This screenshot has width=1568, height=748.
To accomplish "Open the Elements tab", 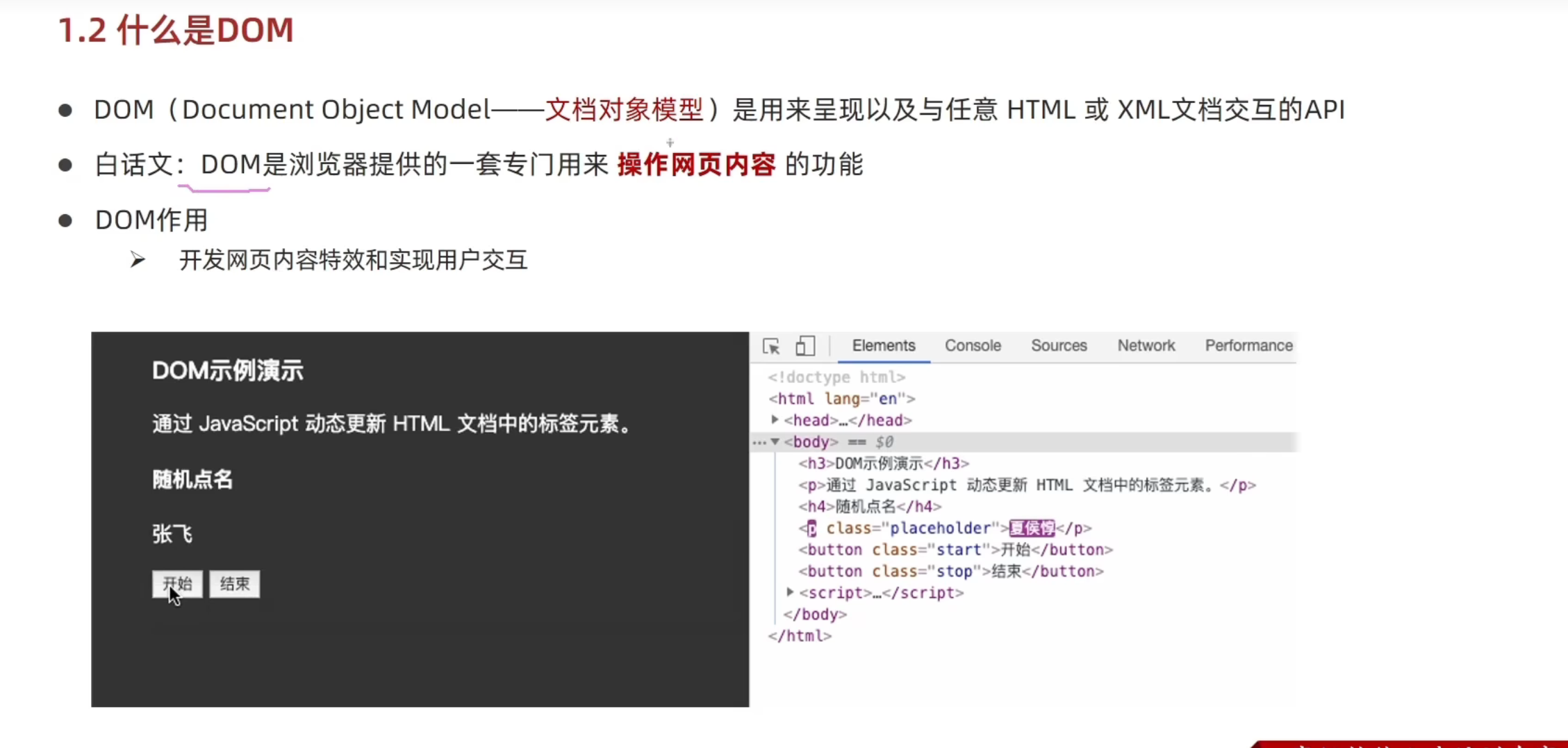I will 884,345.
